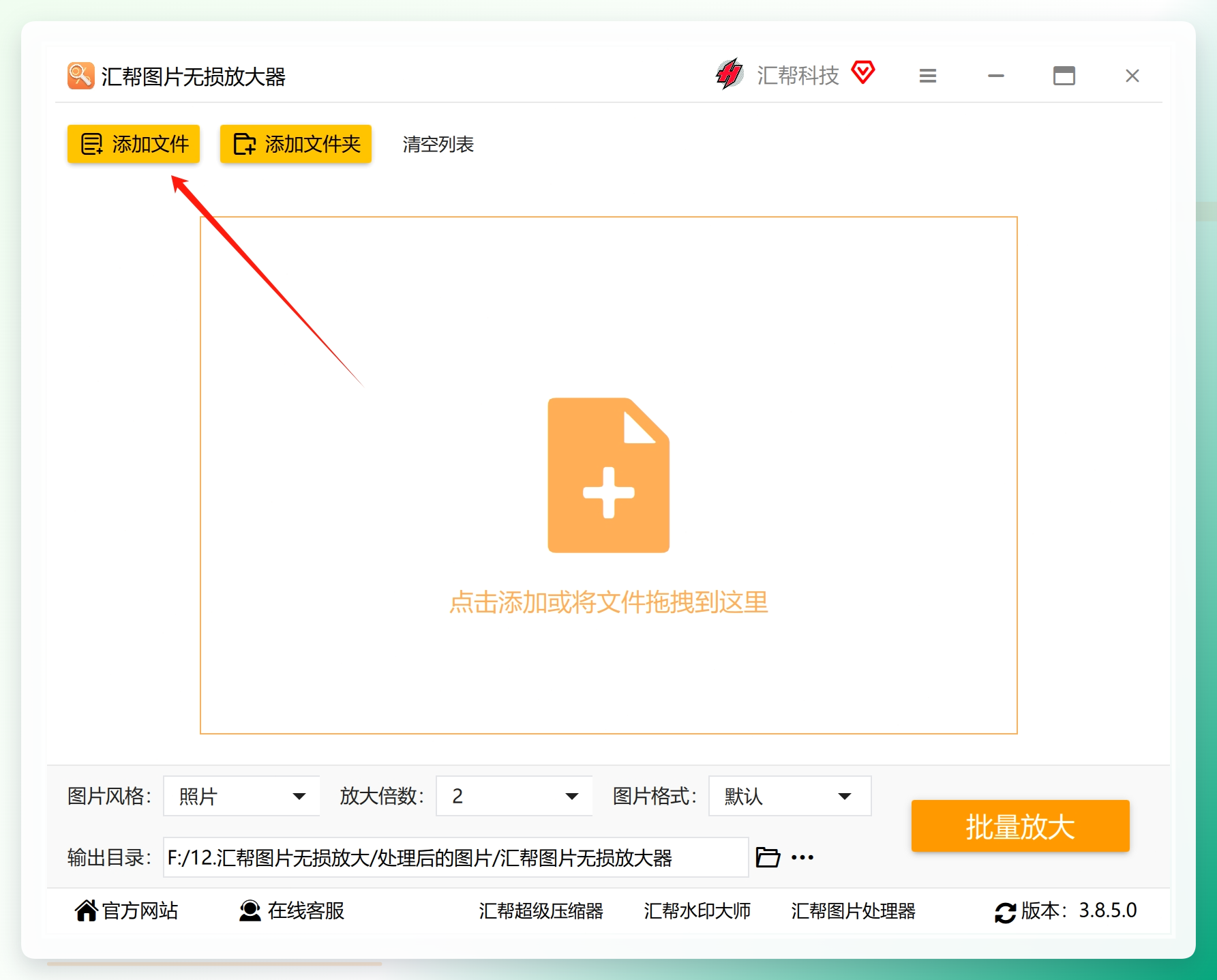Click the 添加文件夹 button

click(296, 144)
